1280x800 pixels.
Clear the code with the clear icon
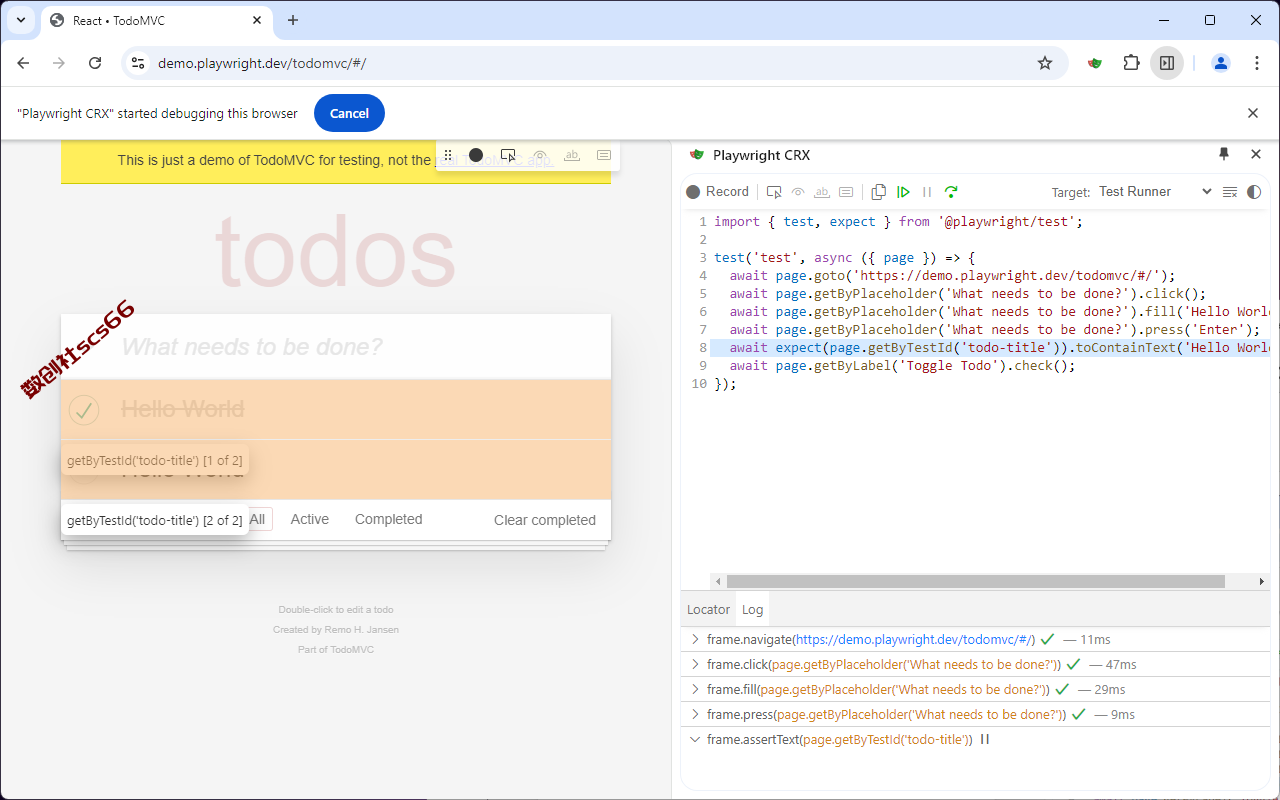coord(1230,192)
